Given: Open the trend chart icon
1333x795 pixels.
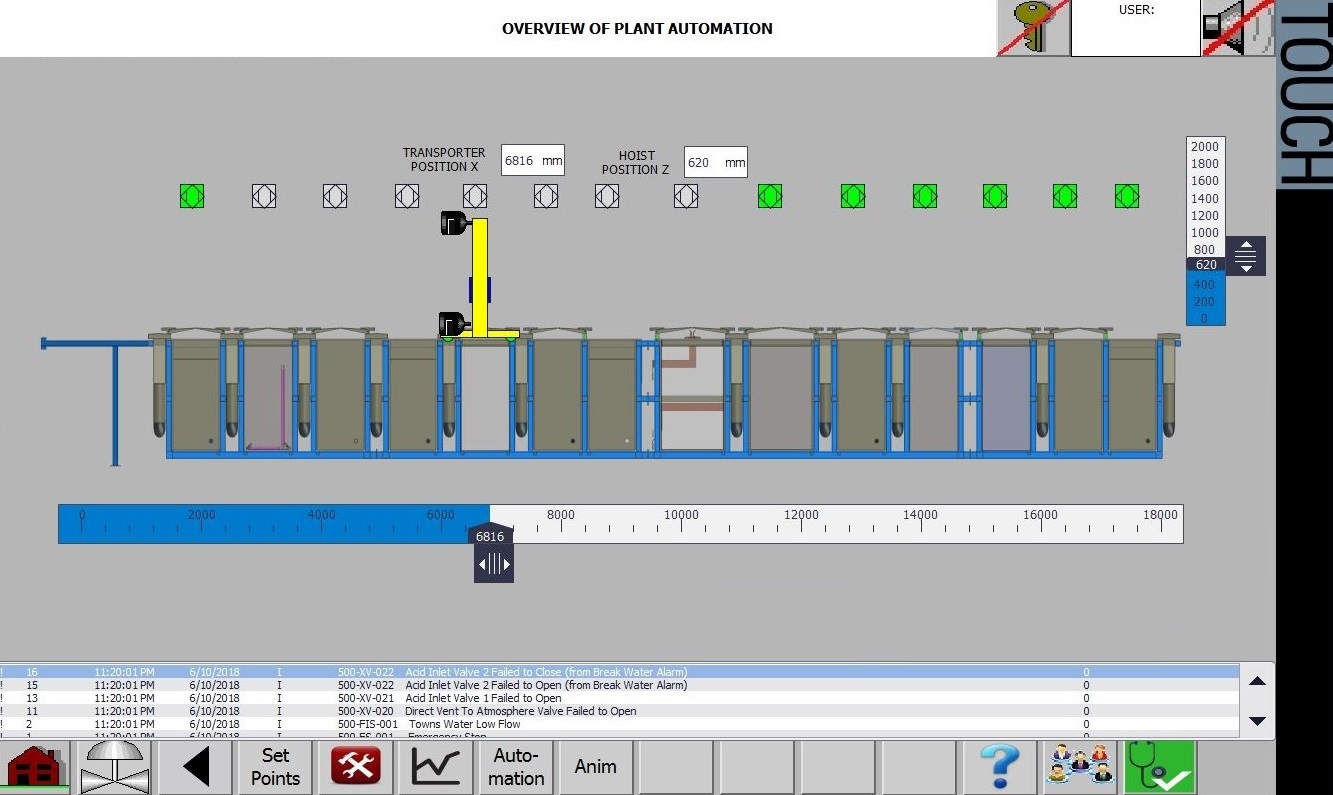Looking at the screenshot, I should (x=436, y=767).
